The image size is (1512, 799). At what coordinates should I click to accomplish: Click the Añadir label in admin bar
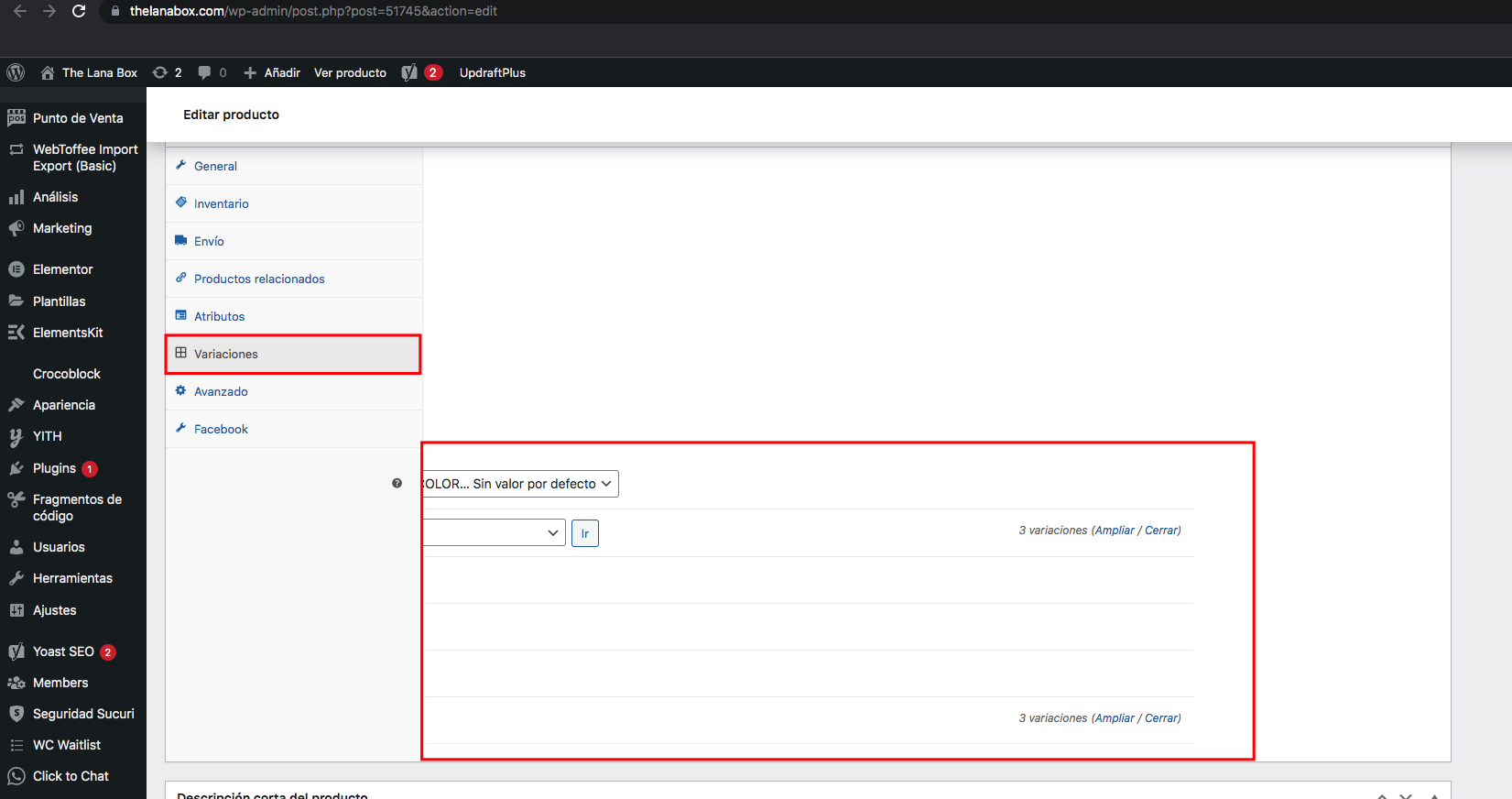[x=282, y=72]
